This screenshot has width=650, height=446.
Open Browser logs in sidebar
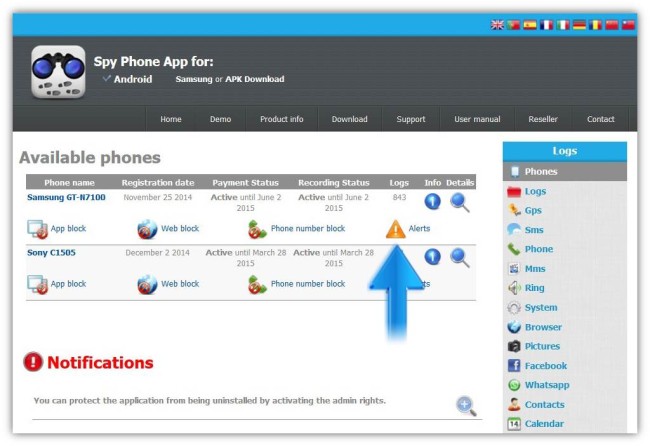tap(543, 327)
